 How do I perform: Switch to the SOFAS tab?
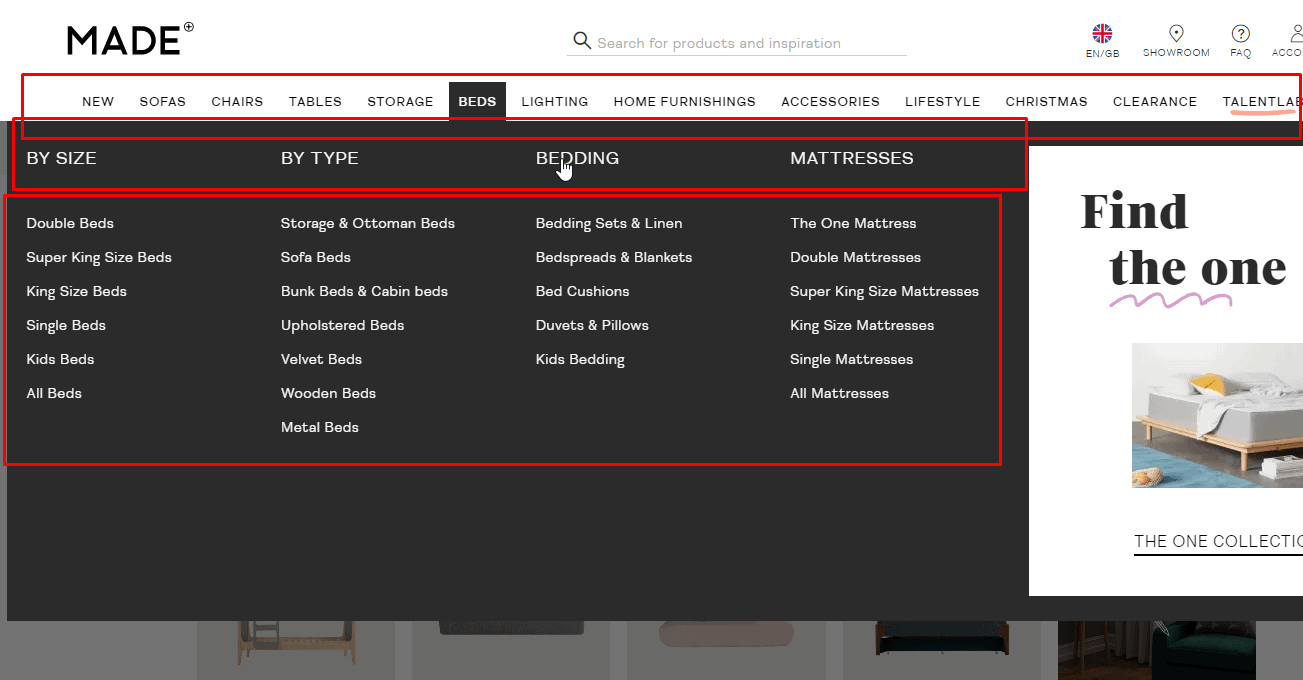[162, 101]
